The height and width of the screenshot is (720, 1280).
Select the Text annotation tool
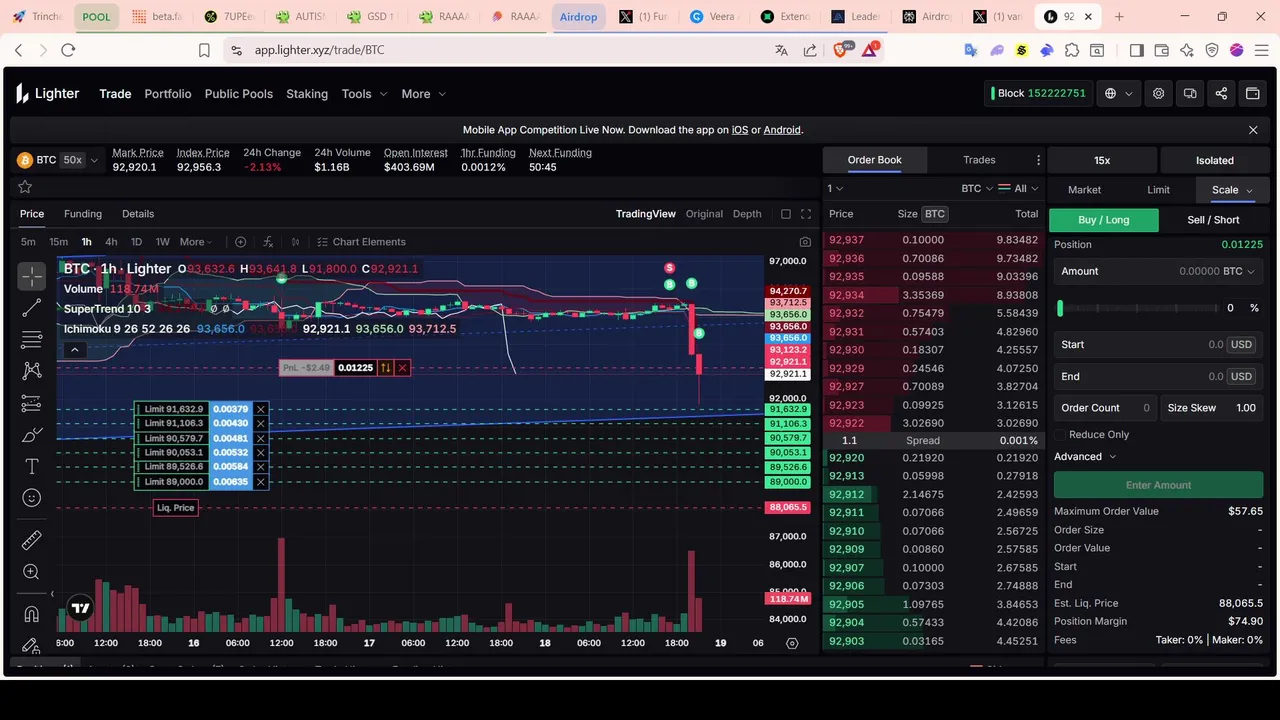pyautogui.click(x=31, y=467)
